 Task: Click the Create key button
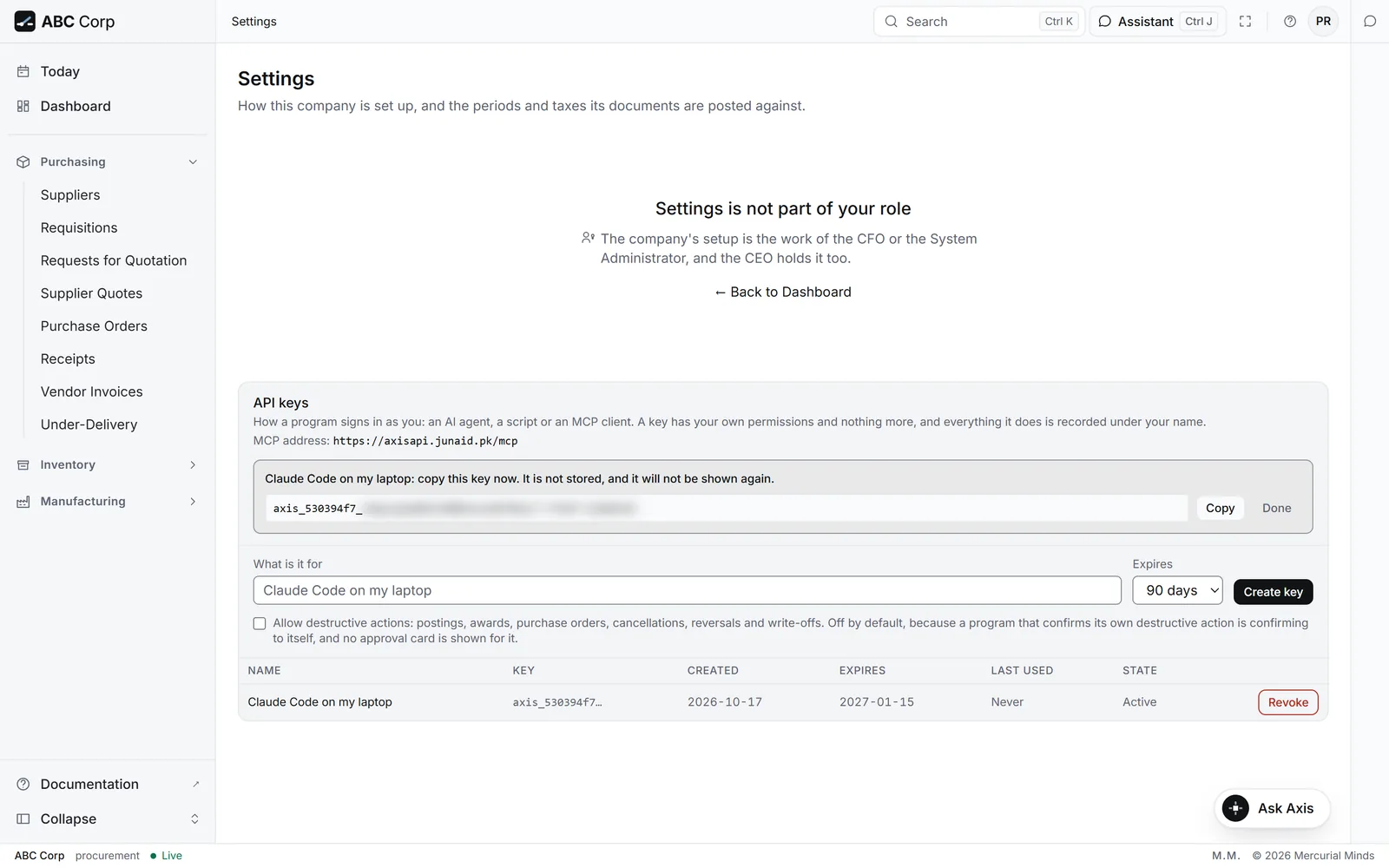coord(1273,592)
